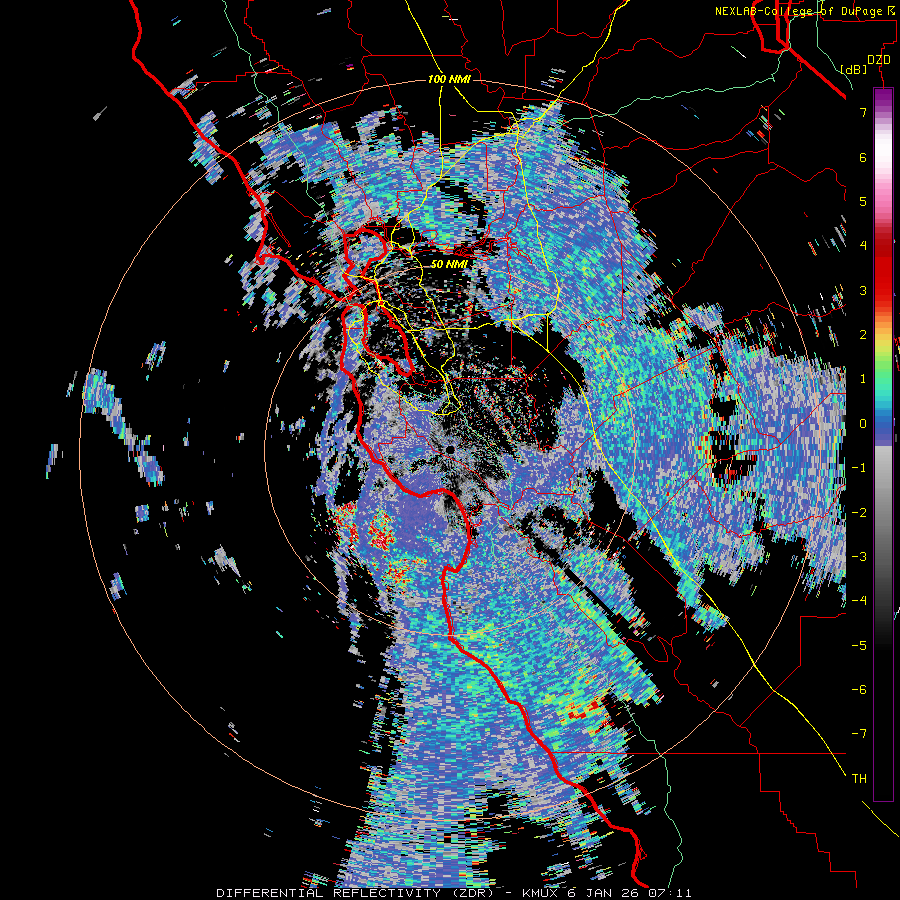Click the "07:11" timestamp in the caption
The height and width of the screenshot is (900, 900).
(x=669, y=893)
